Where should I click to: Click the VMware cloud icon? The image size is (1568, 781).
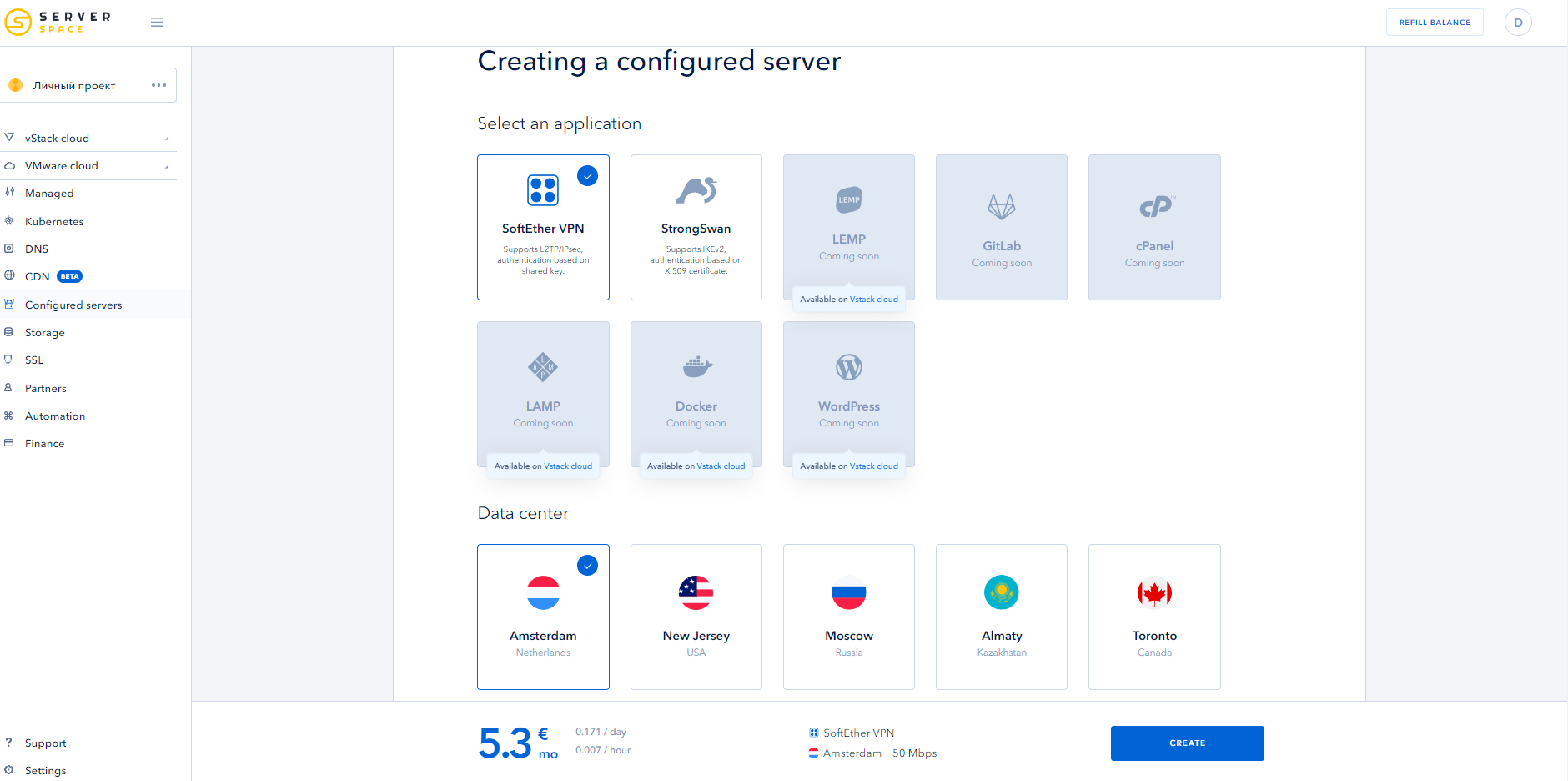(x=9, y=165)
